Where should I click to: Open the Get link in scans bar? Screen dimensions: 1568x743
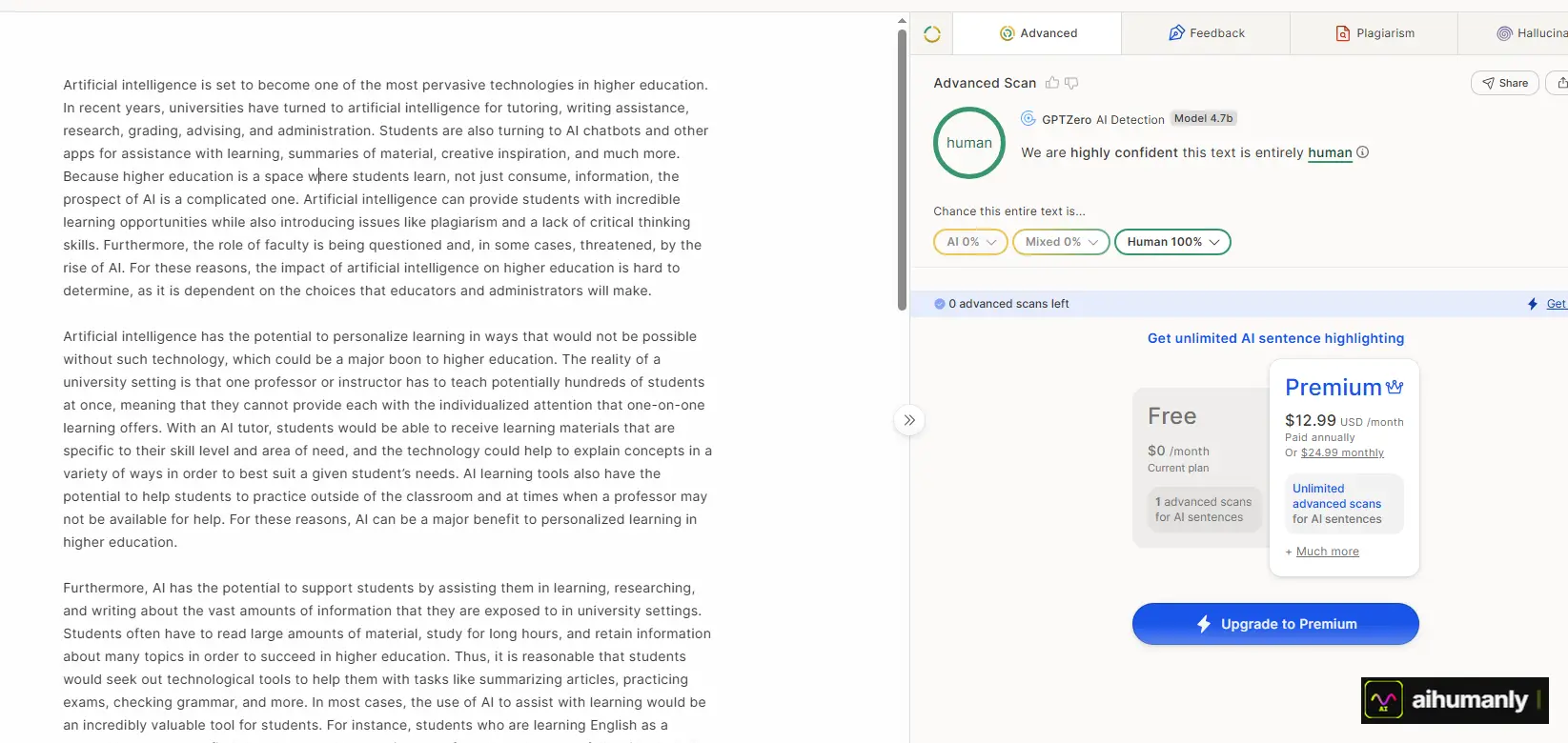click(1557, 304)
